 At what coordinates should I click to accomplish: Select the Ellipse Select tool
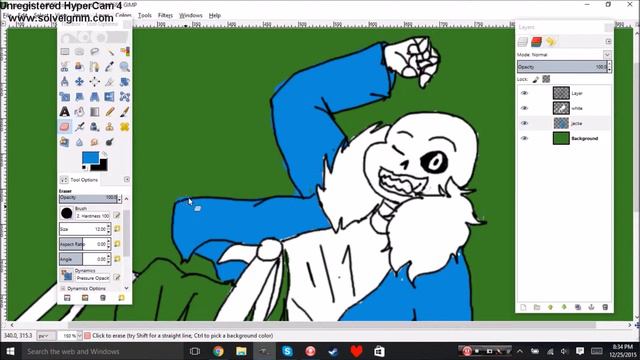click(80, 52)
